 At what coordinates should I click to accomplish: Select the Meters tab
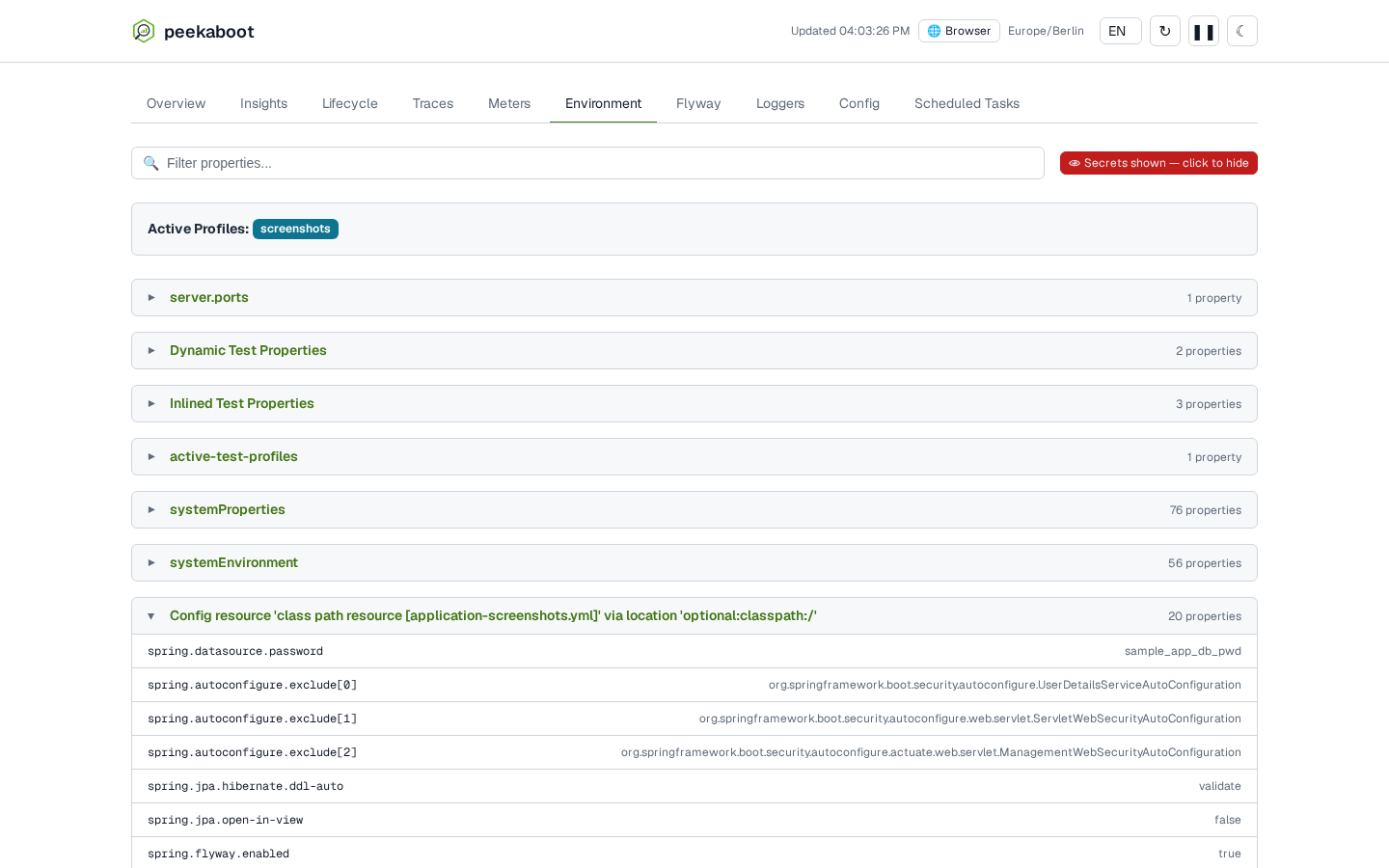click(x=509, y=103)
